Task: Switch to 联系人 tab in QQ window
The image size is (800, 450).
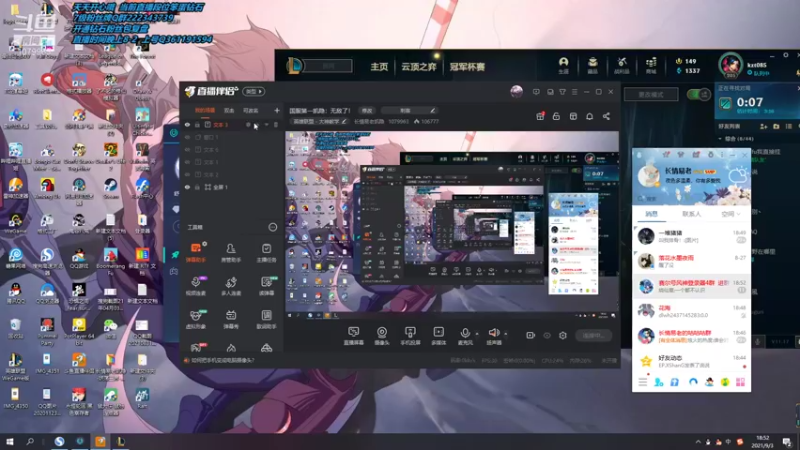Action: pyautogui.click(x=691, y=214)
